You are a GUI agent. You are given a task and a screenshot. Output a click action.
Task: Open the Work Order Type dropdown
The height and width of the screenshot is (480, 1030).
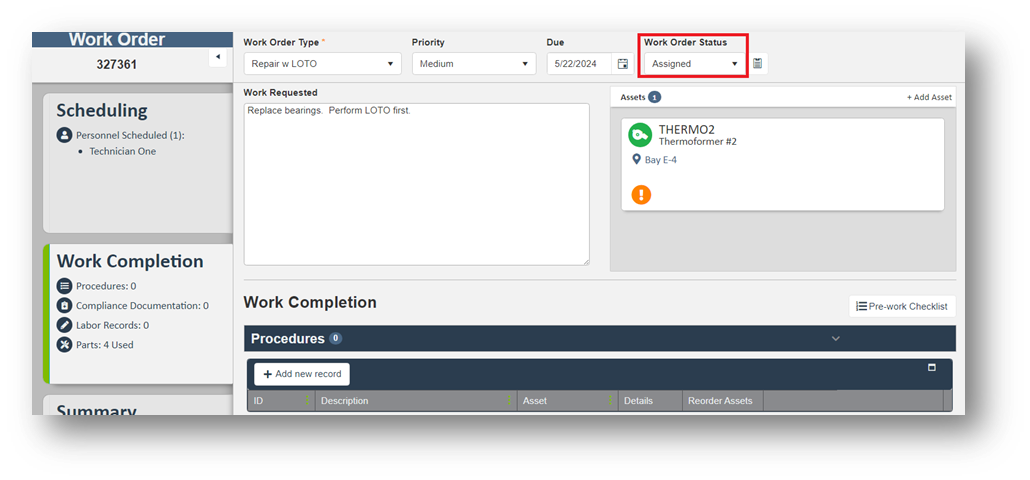[x=322, y=64]
